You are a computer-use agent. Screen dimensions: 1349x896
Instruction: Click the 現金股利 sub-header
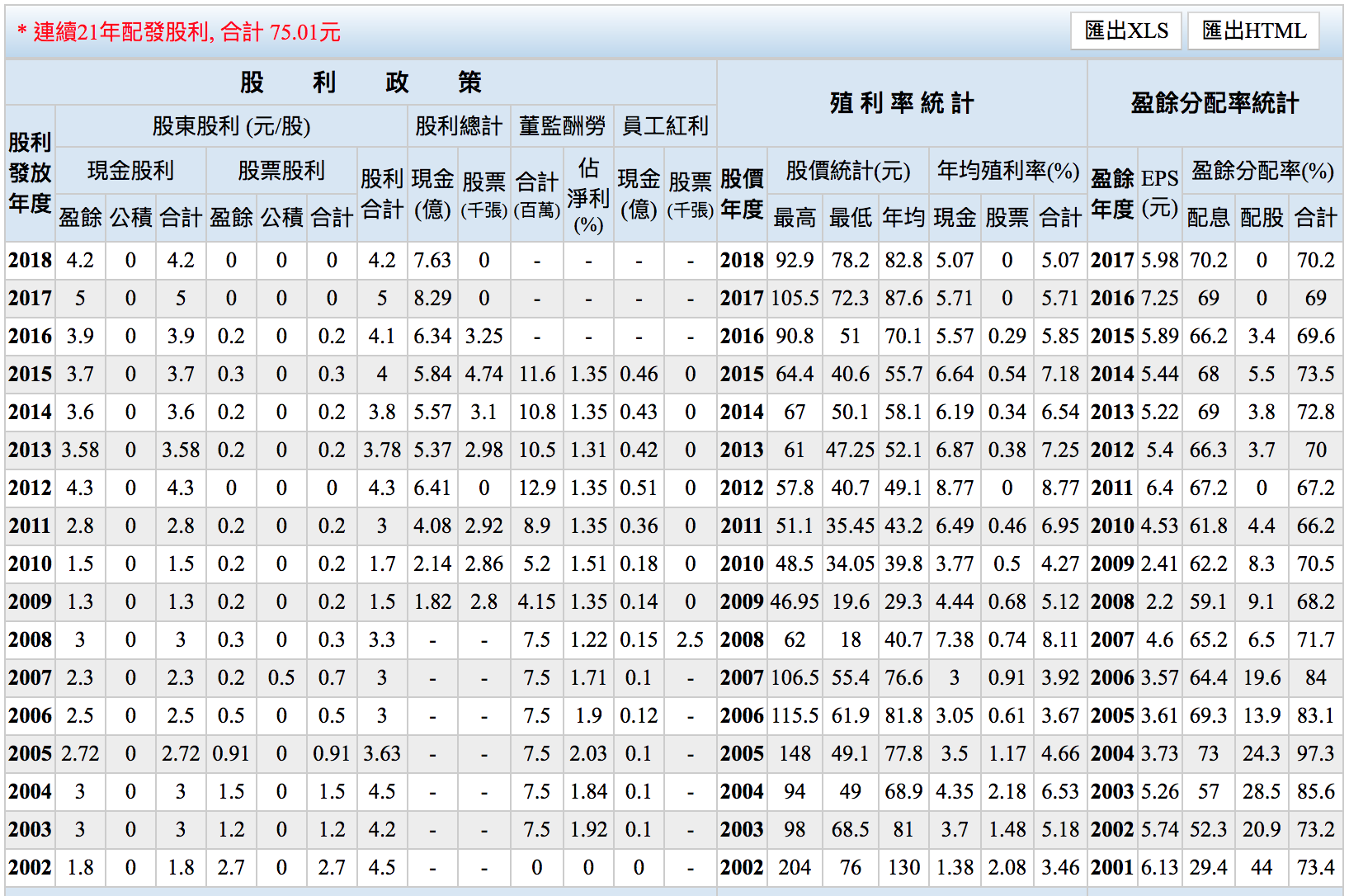130,171
